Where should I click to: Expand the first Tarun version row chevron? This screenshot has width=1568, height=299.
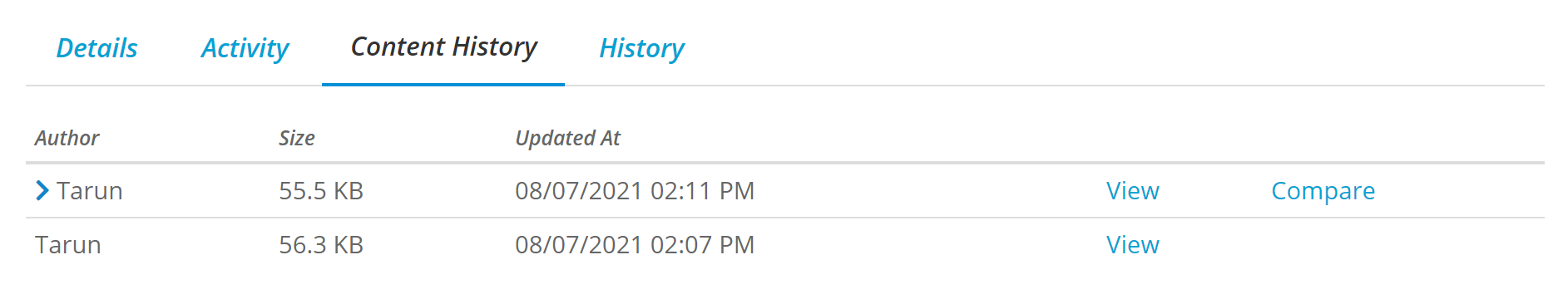tap(42, 191)
